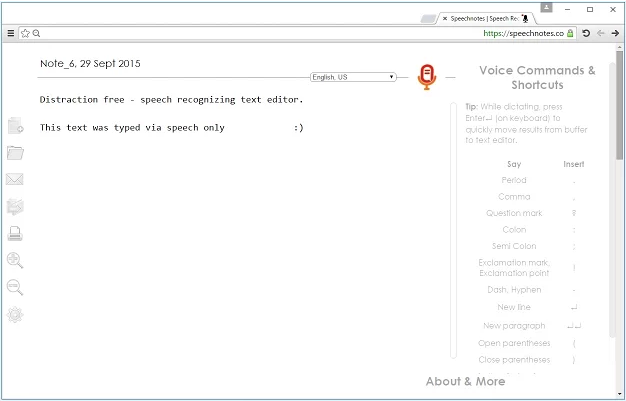626x401 pixels.
Task: Click the envelope email icon
Action: (x=15, y=179)
